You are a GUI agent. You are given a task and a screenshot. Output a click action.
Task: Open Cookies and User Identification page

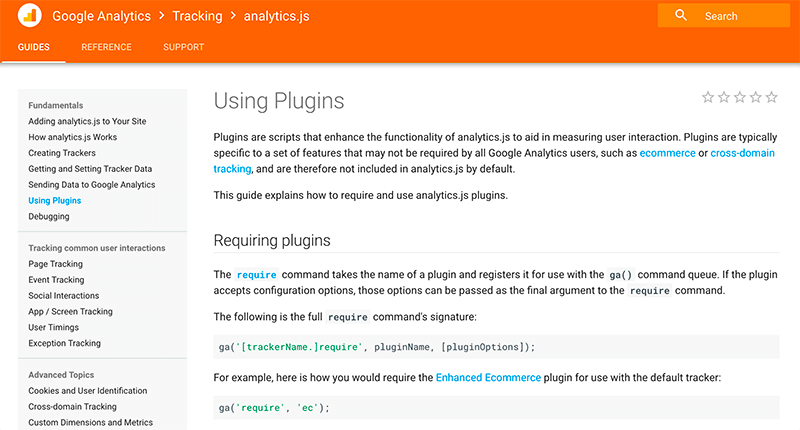[88, 390]
